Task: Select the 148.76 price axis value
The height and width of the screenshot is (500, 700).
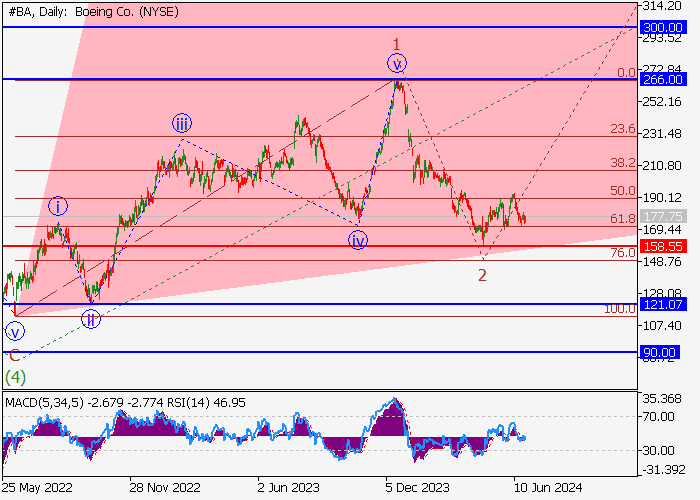Action: tap(662, 262)
